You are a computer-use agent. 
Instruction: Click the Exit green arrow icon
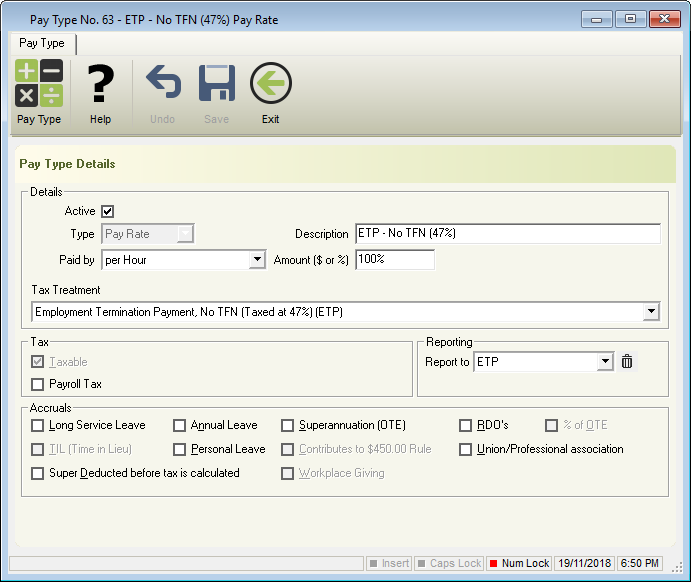pos(271,83)
